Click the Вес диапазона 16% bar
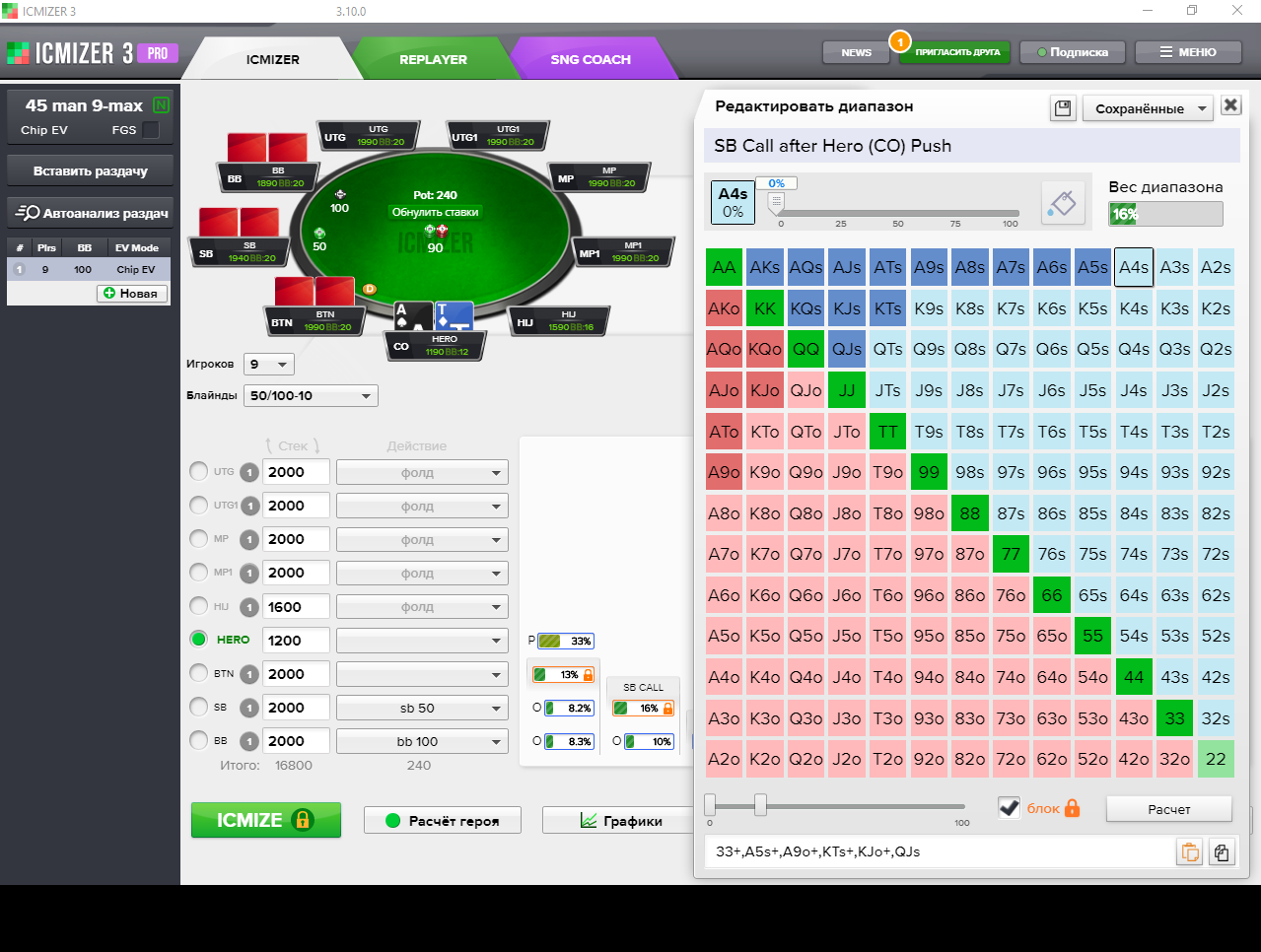 point(1165,214)
